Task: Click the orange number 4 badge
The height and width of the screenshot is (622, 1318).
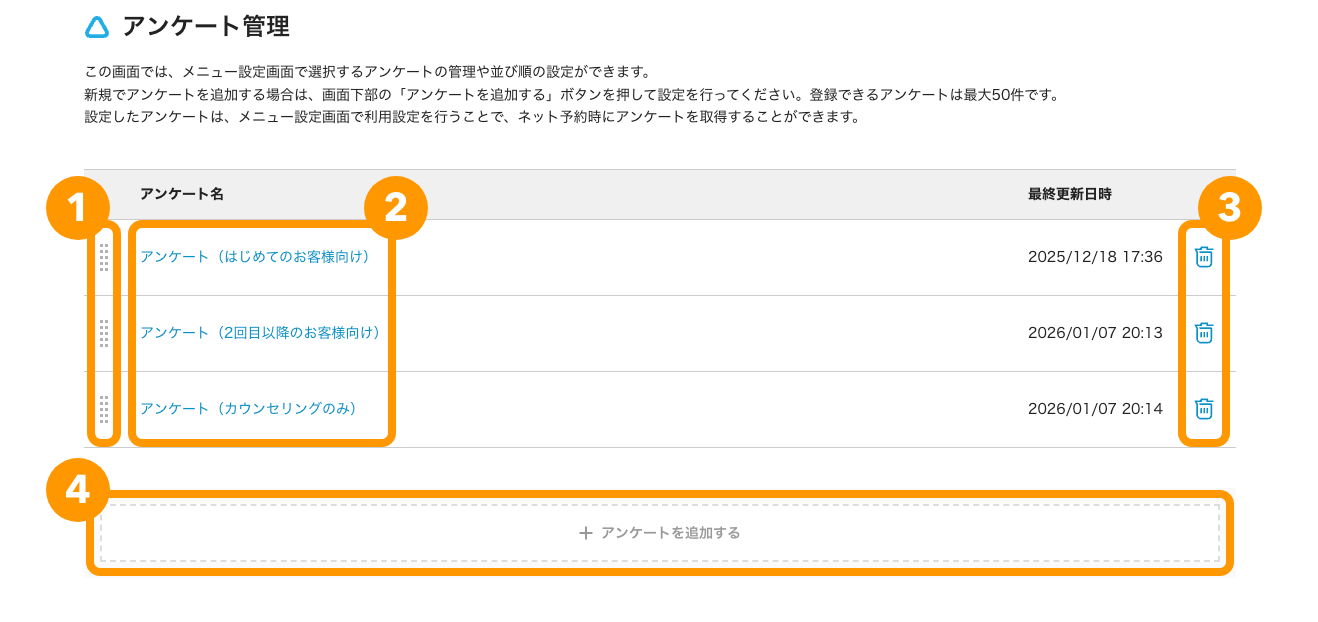Action: click(x=78, y=489)
